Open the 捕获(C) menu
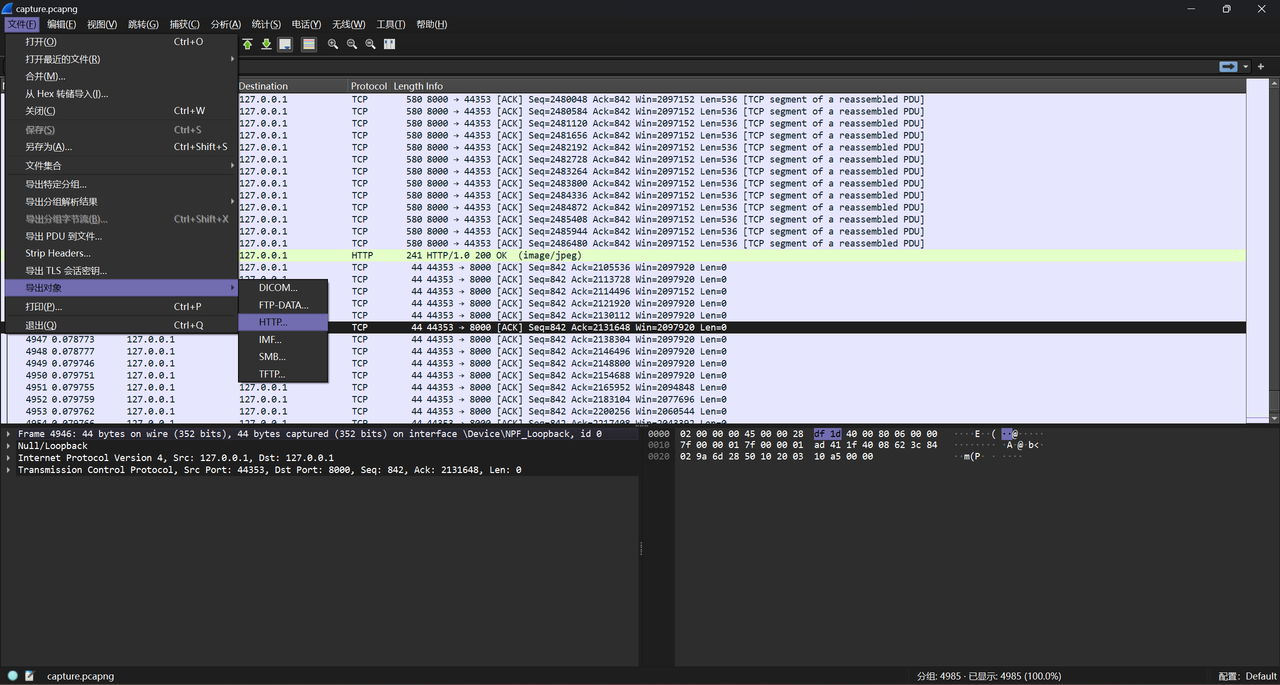The image size is (1280, 685). click(x=185, y=24)
